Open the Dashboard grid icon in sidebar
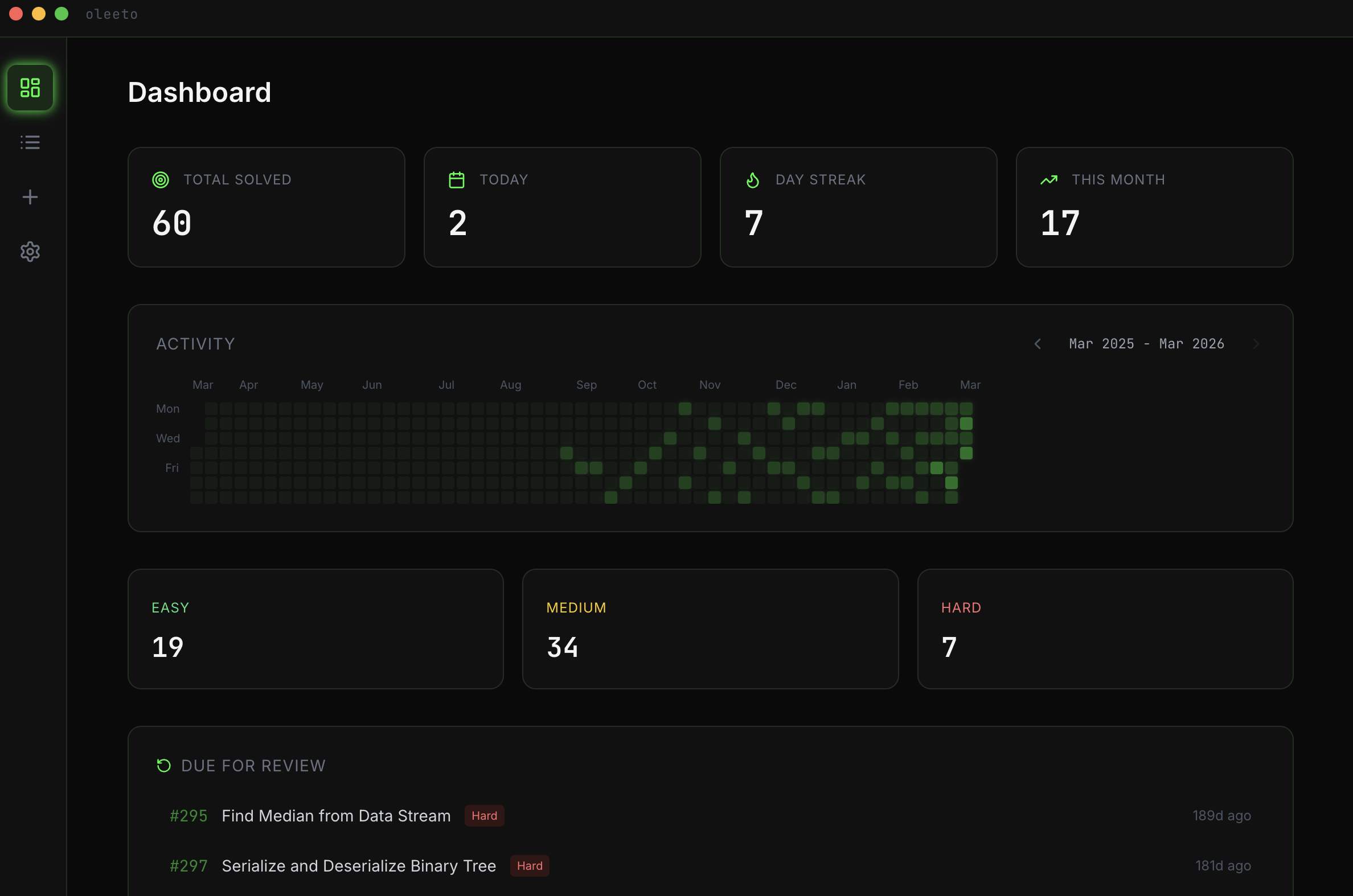Image resolution: width=1353 pixels, height=896 pixels. coord(30,88)
